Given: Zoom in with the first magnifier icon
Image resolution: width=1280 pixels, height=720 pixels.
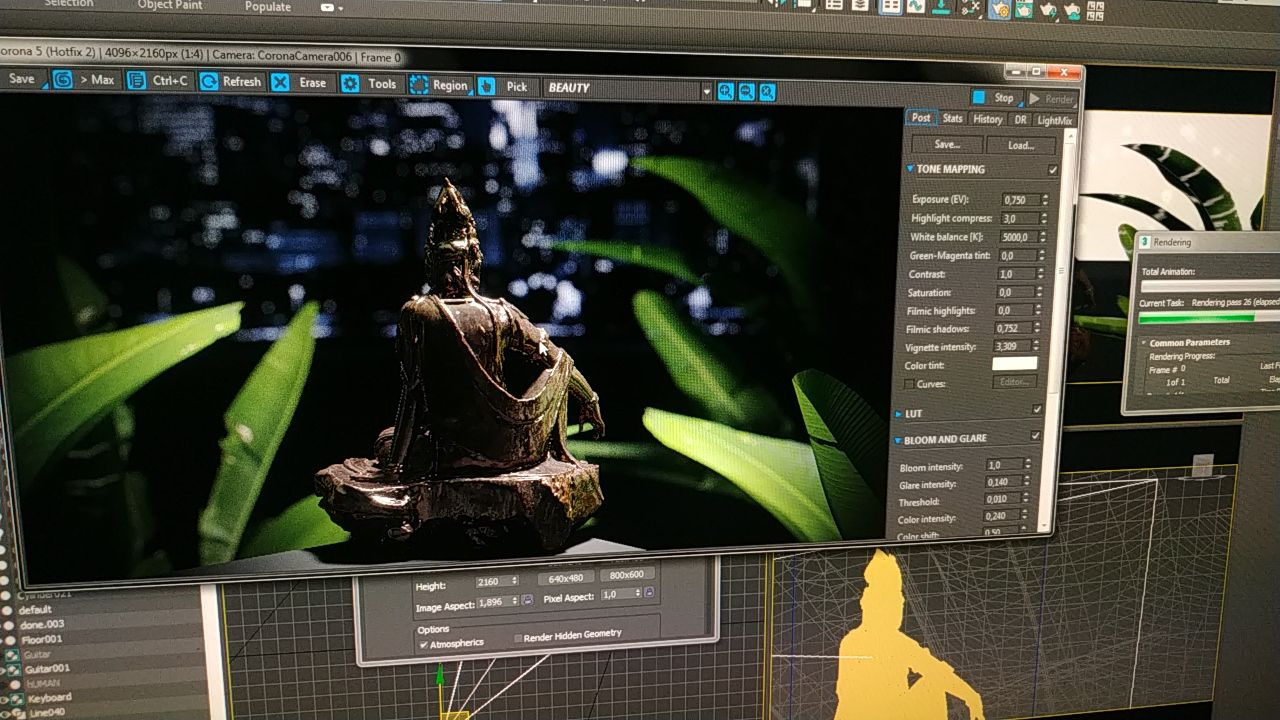Looking at the screenshot, I should coord(726,91).
